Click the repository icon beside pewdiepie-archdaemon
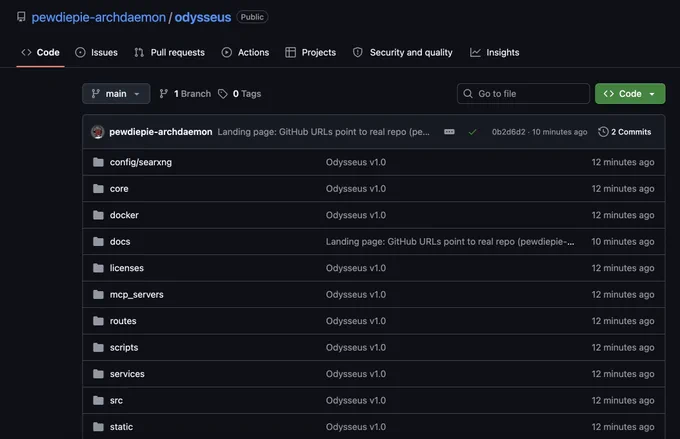Viewport: 680px width, 439px height. point(21,17)
